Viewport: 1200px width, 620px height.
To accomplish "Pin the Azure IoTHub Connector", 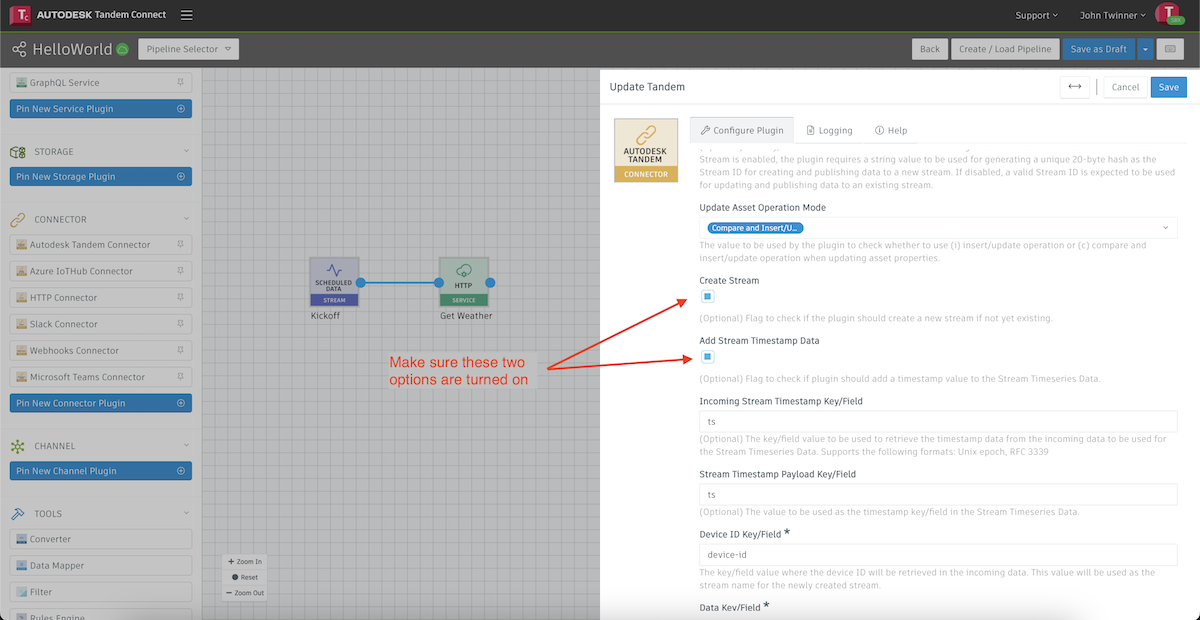I will tap(181, 271).
